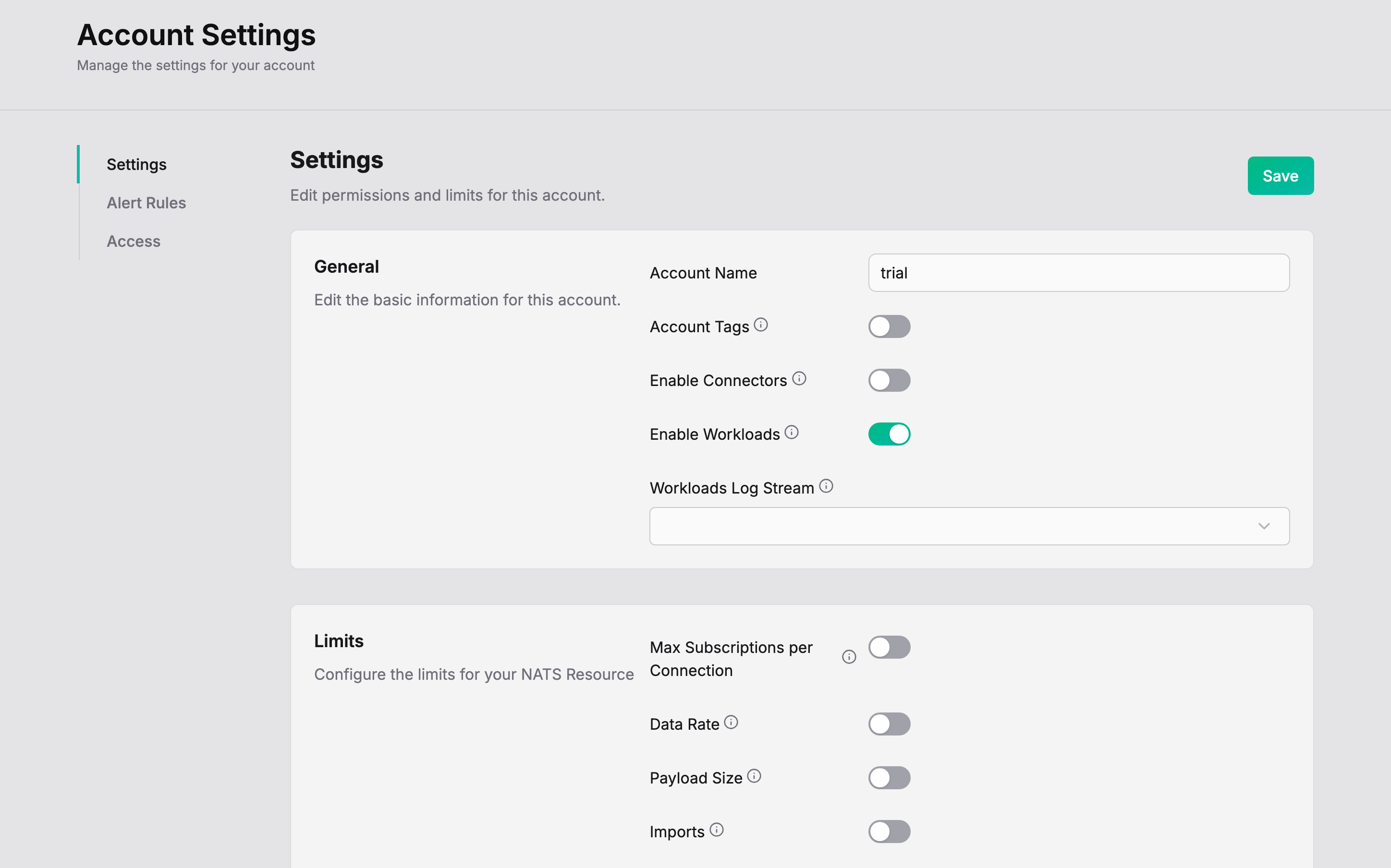The height and width of the screenshot is (868, 1391).
Task: Click the Enable Connectors info icon
Action: tap(799, 378)
